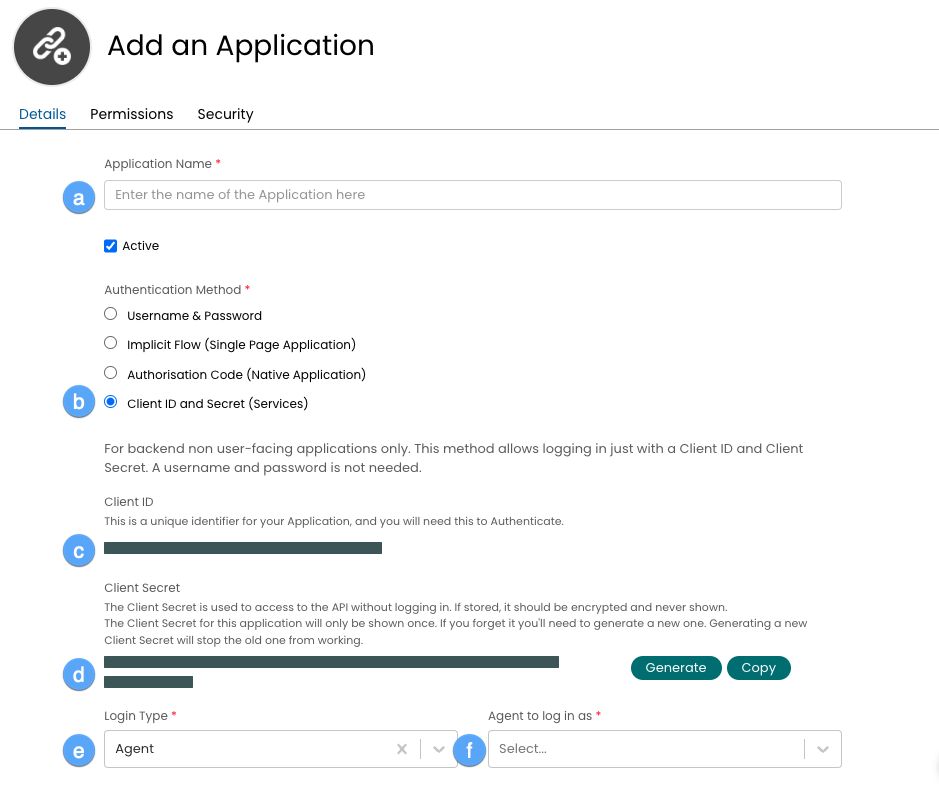Click the Add an Application link icon
The image size is (939, 797).
[52, 47]
